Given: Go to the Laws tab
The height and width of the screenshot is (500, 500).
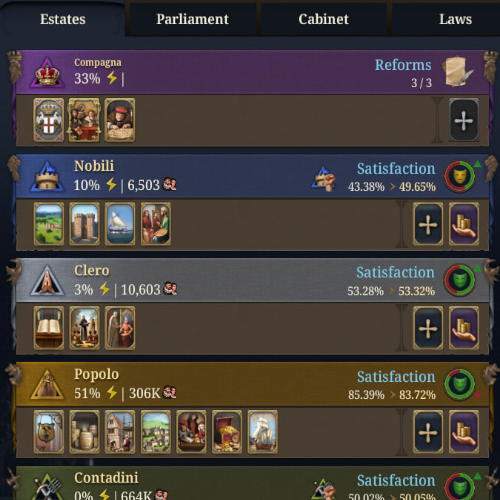Looking at the screenshot, I should (455, 19).
